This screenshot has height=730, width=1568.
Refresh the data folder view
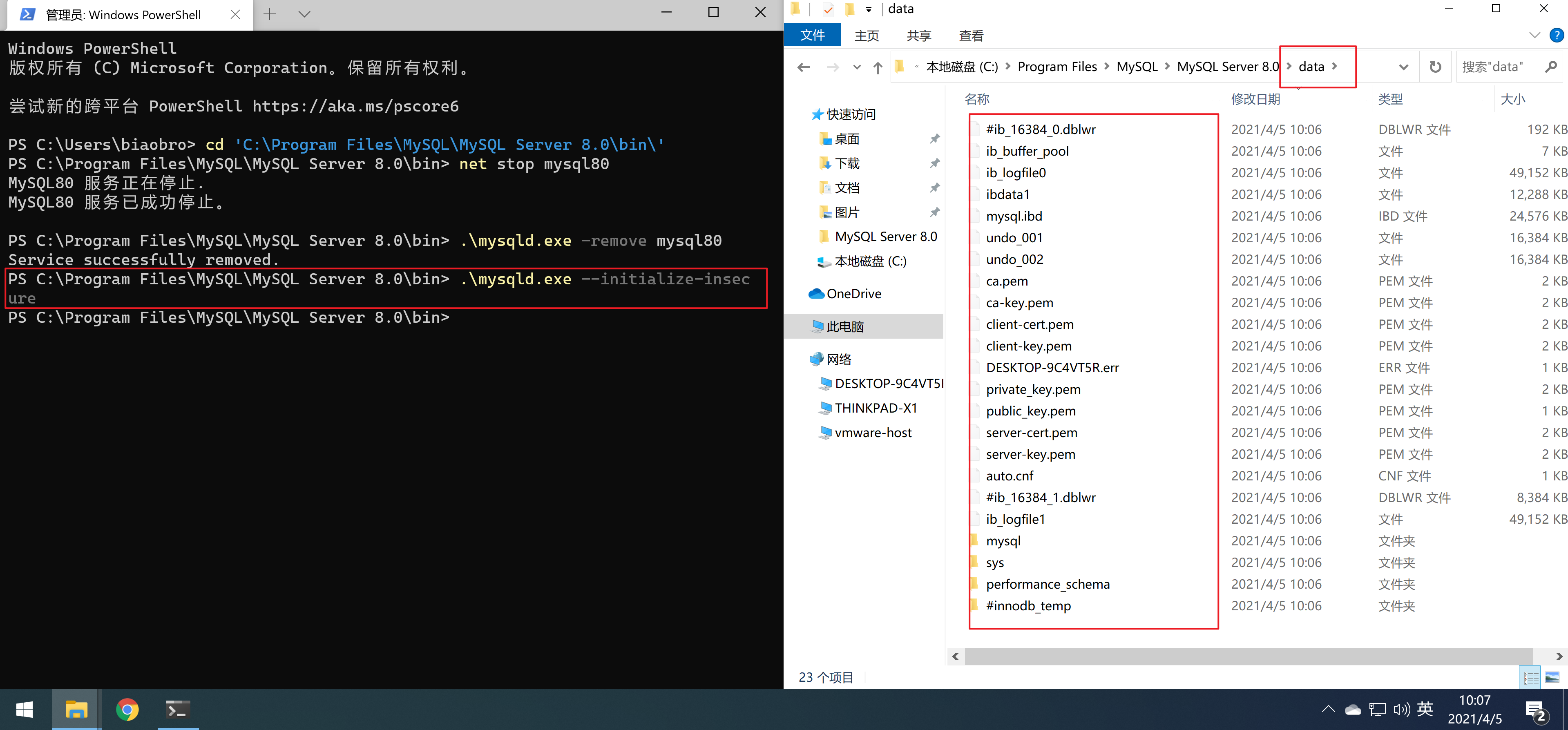1435,67
